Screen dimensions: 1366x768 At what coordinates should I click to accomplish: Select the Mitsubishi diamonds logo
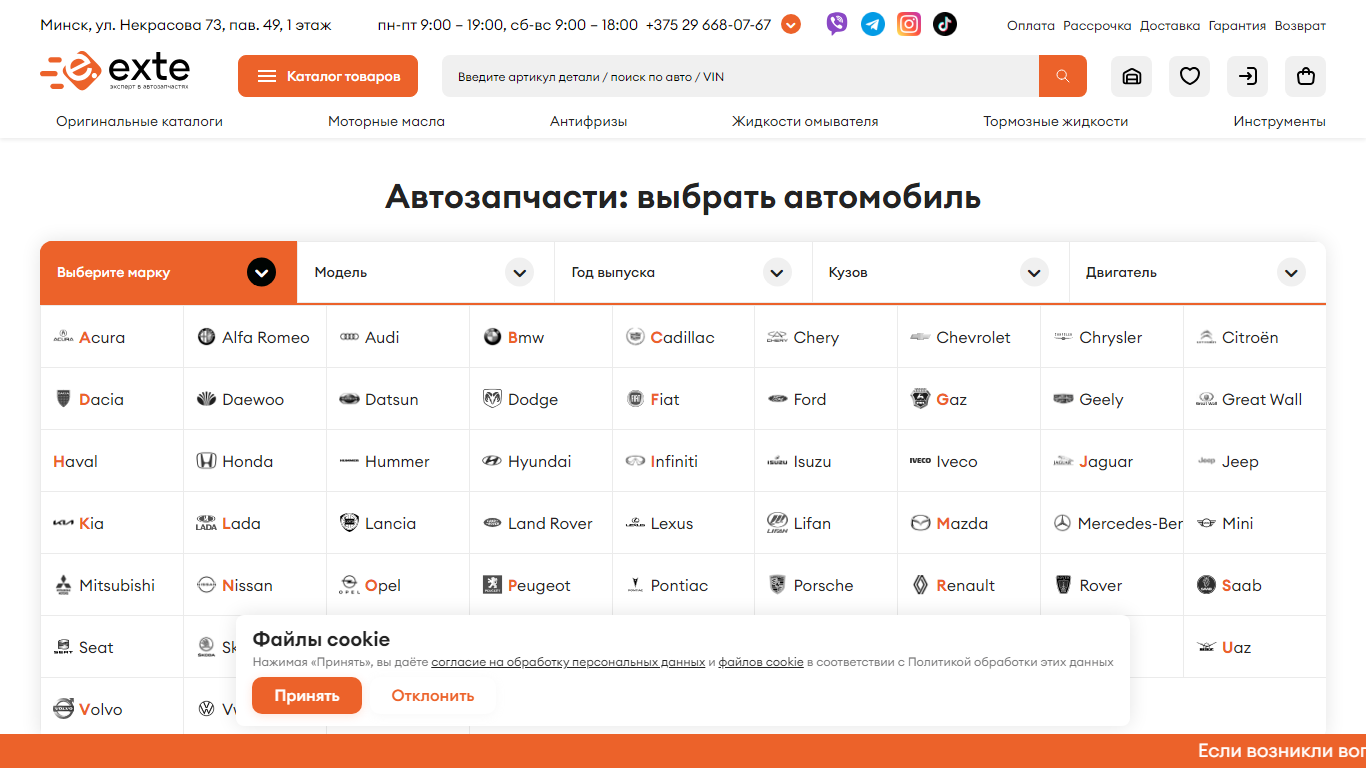click(x=63, y=586)
